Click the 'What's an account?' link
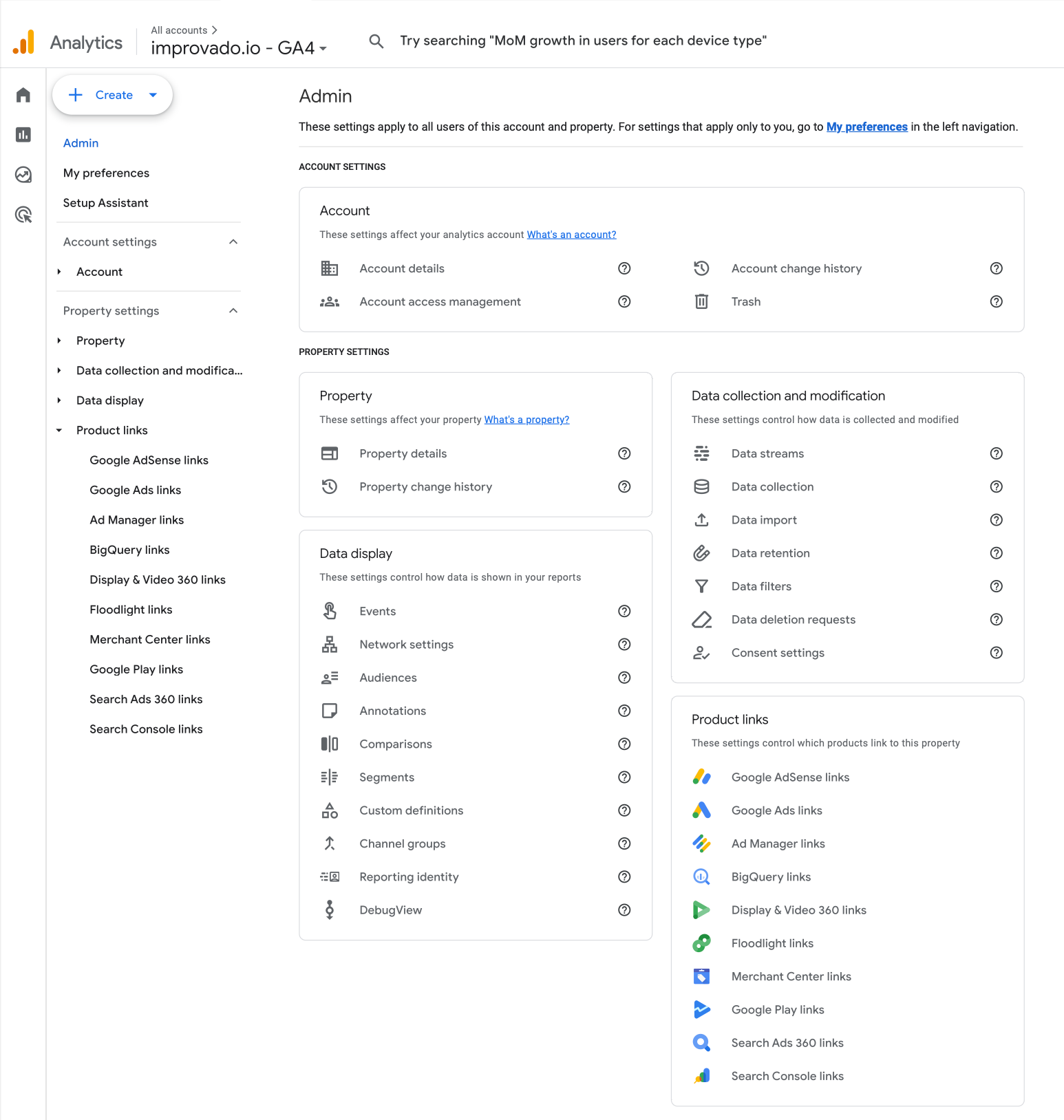 pyautogui.click(x=571, y=234)
